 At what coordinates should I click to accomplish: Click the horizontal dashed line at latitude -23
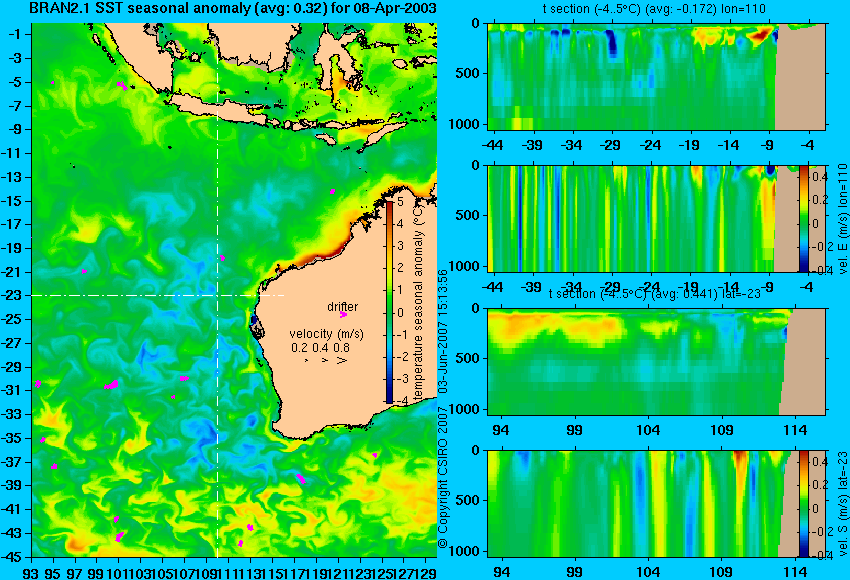[x=157, y=295]
